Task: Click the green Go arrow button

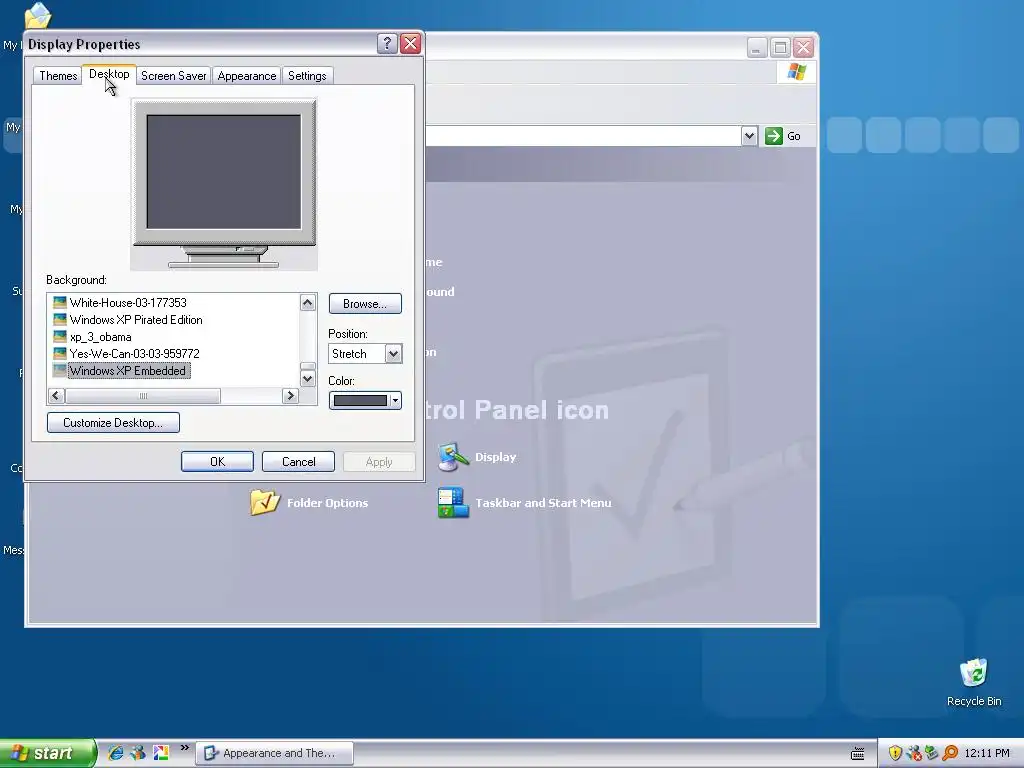Action: pyautogui.click(x=774, y=136)
